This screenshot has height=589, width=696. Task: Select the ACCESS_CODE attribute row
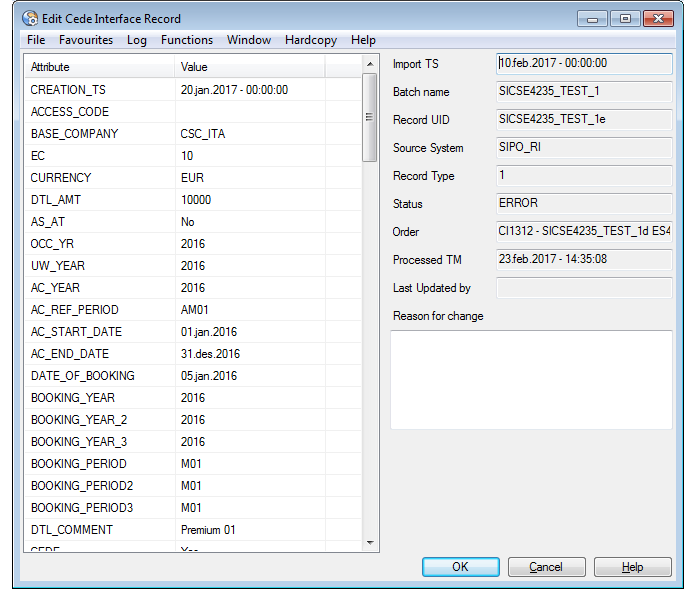(193, 112)
